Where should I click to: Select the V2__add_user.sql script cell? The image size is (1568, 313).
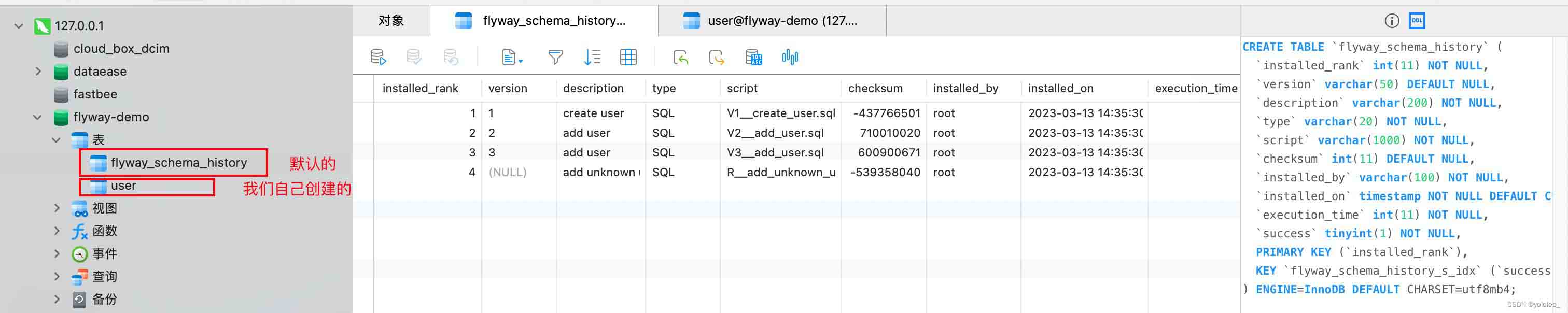(x=781, y=133)
